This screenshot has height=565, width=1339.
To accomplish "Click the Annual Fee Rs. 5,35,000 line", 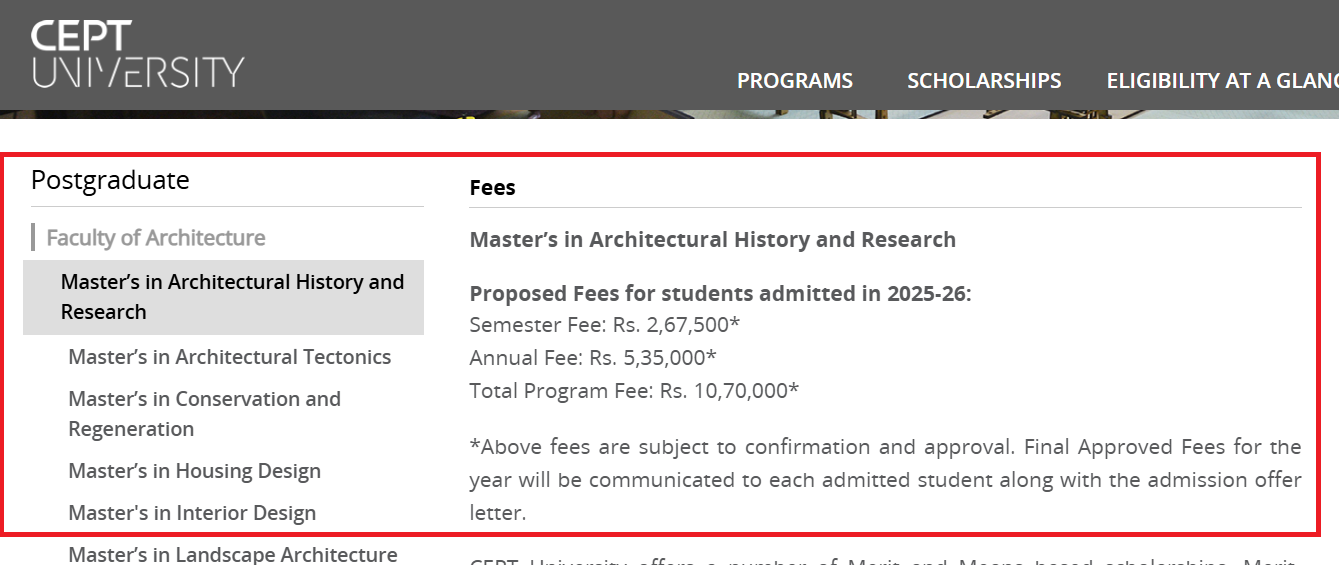I will pos(593,357).
